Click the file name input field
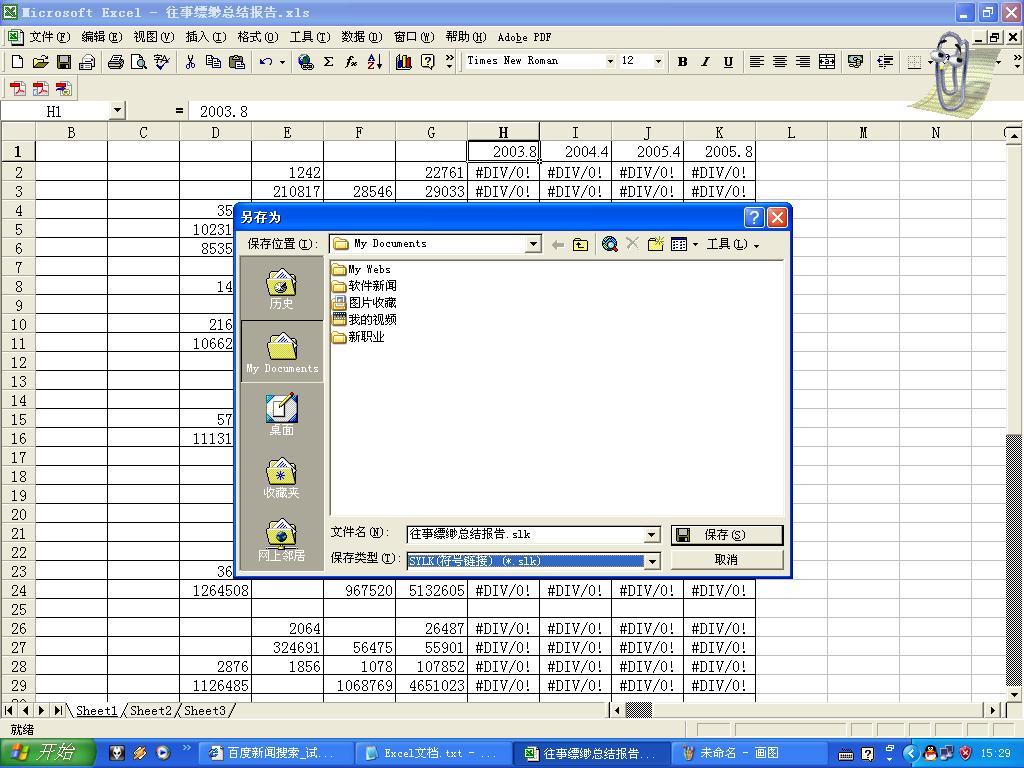This screenshot has height=768, width=1024. [526, 535]
